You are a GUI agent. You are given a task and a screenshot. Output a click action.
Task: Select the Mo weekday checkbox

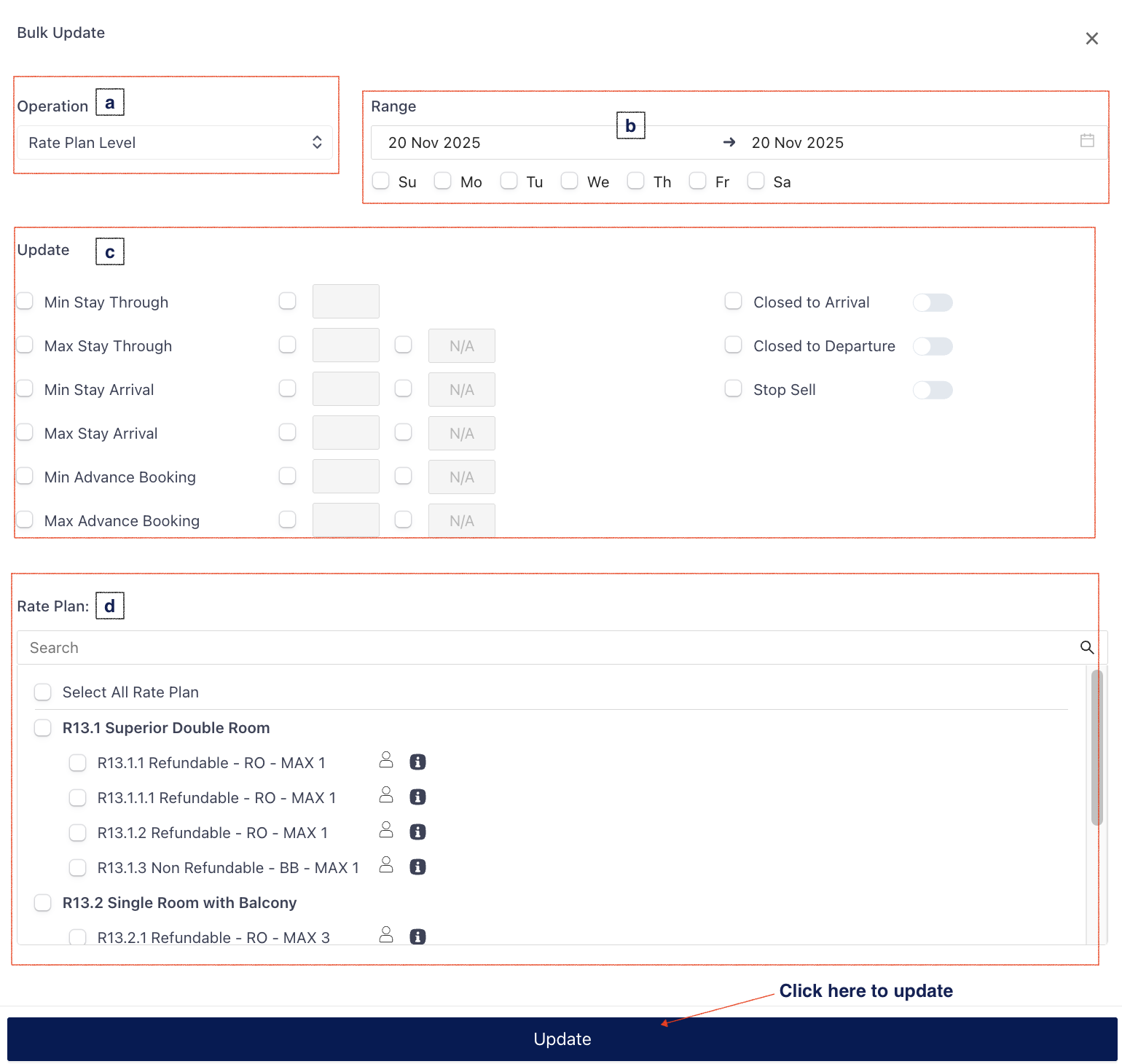442,181
